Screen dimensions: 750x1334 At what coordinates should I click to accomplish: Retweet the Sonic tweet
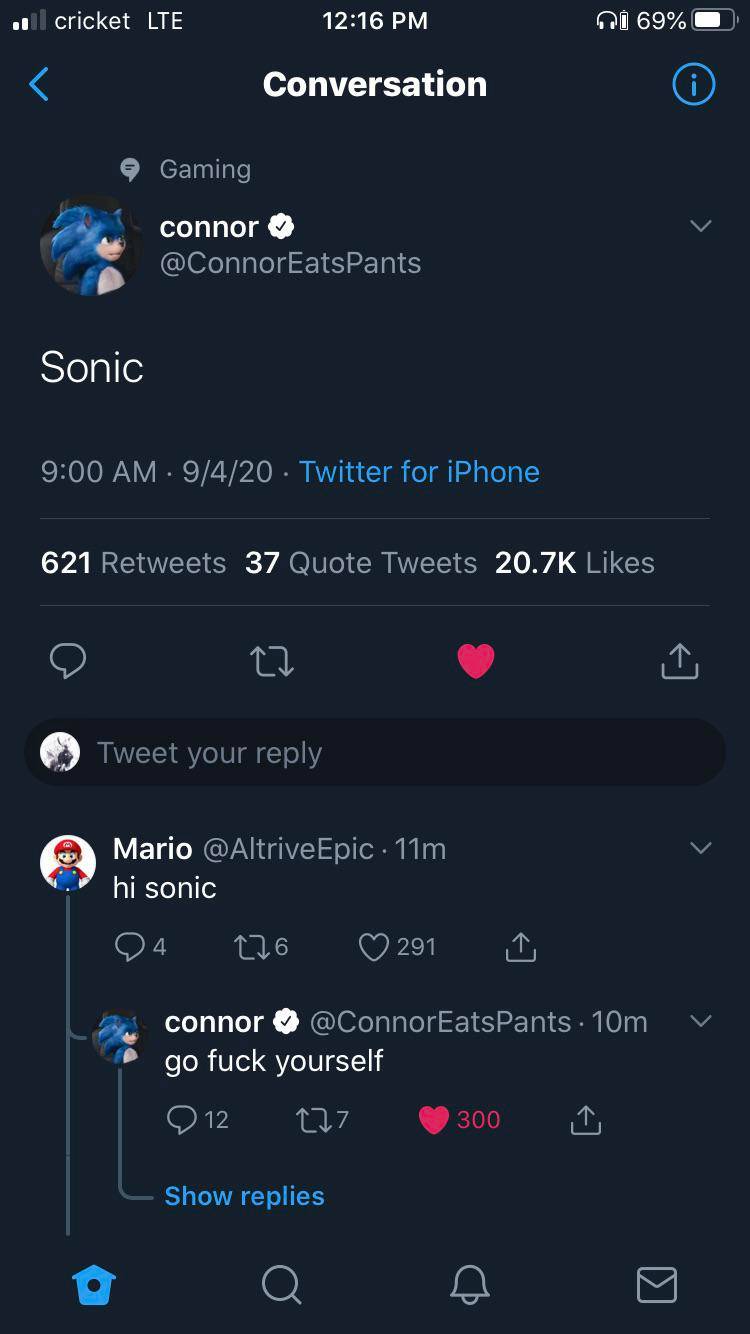270,660
